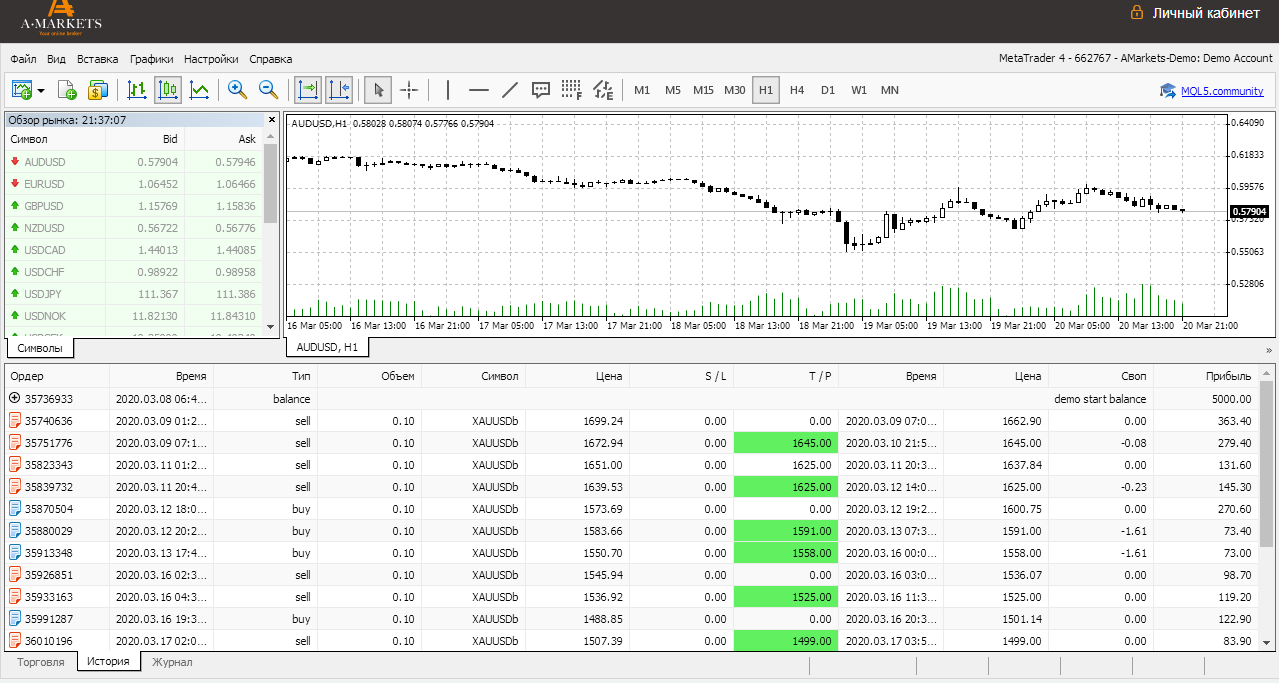Click the zoom out magnifier icon
1279x683 pixels.
pos(269,90)
